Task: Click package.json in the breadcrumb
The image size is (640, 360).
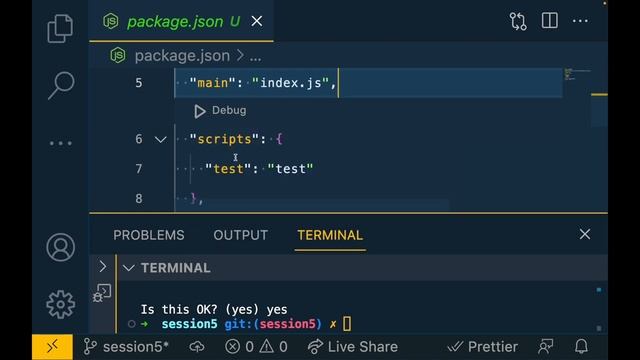Action: [182, 56]
